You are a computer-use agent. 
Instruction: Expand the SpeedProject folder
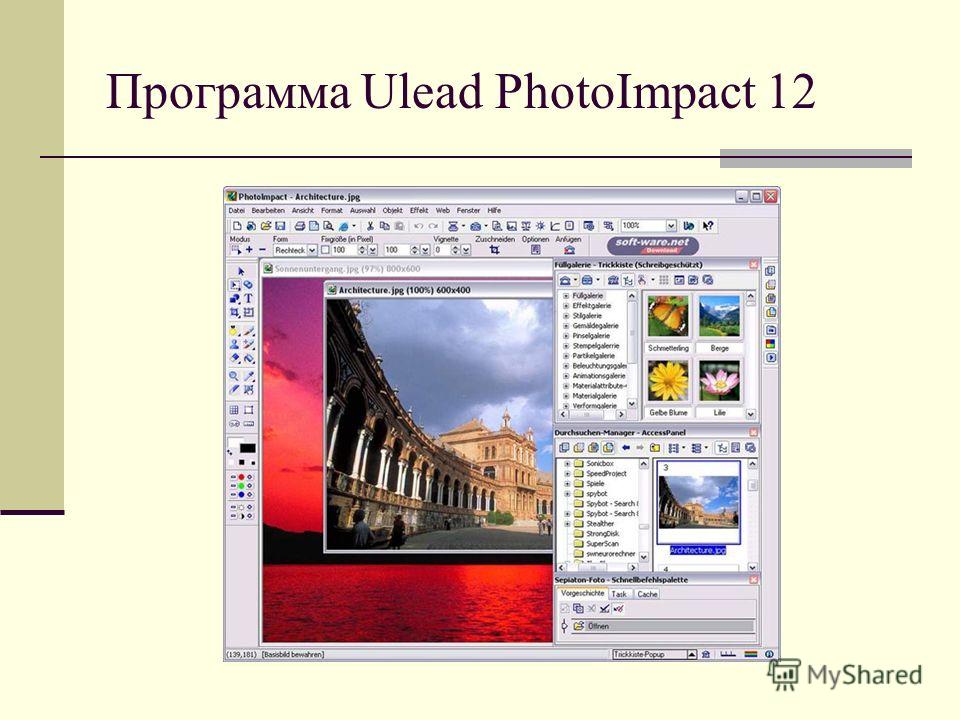click(x=567, y=474)
